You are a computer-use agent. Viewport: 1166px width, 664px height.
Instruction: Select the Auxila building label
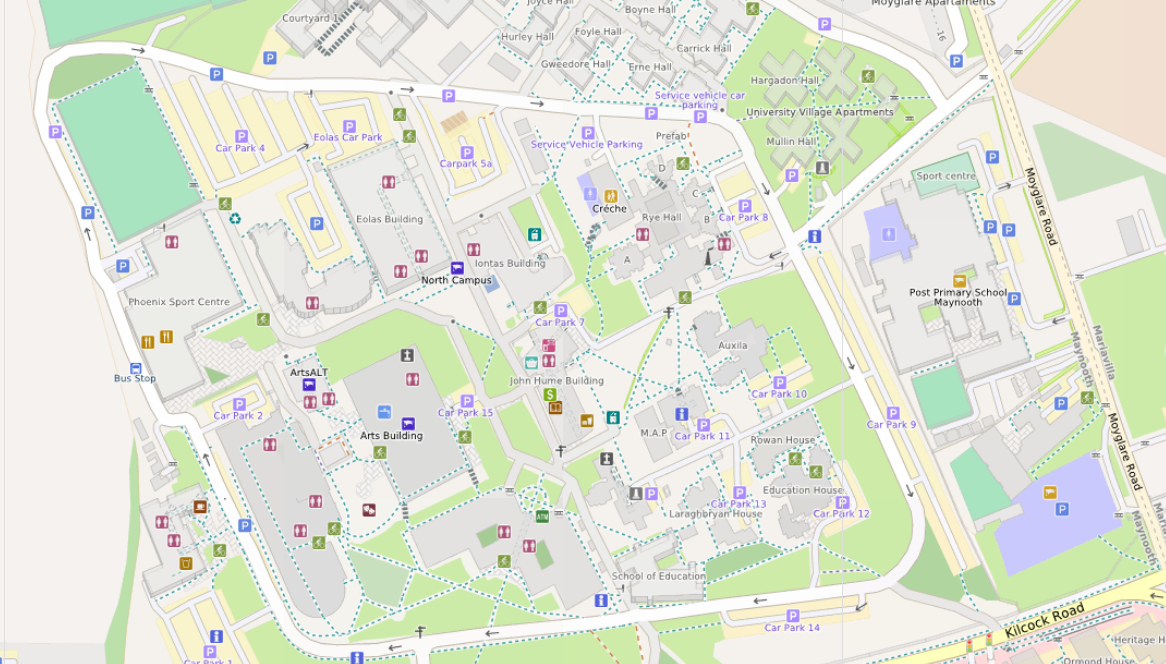732,346
